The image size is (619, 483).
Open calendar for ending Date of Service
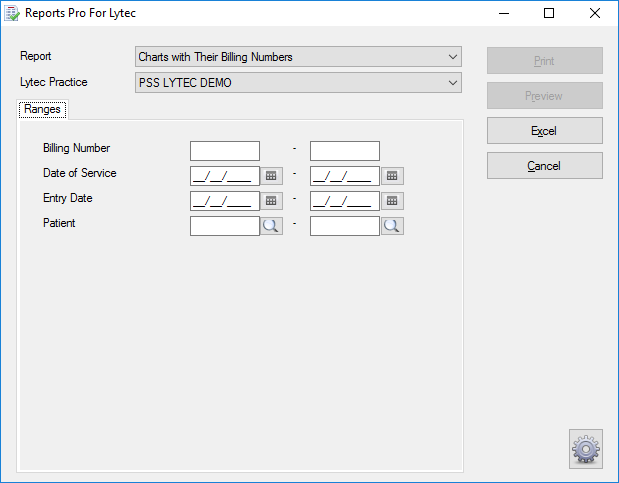(x=392, y=176)
